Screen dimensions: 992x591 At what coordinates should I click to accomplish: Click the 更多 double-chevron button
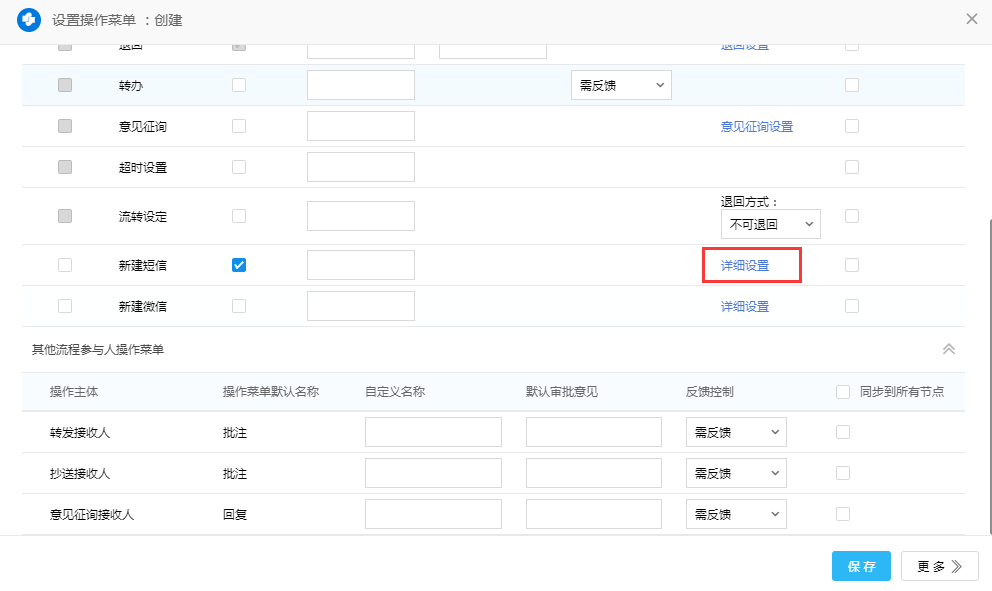(x=939, y=566)
